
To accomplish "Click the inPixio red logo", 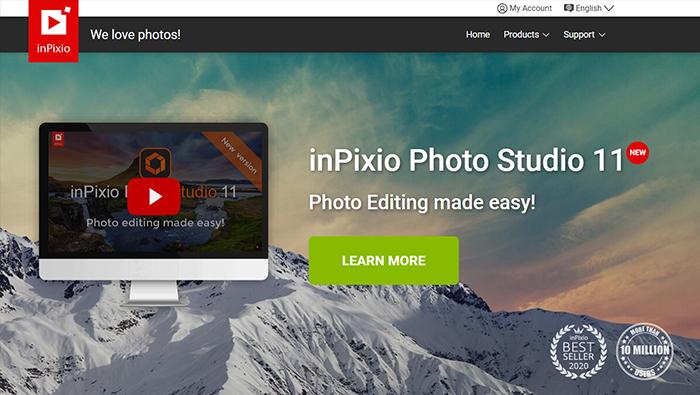I will (x=54, y=30).
